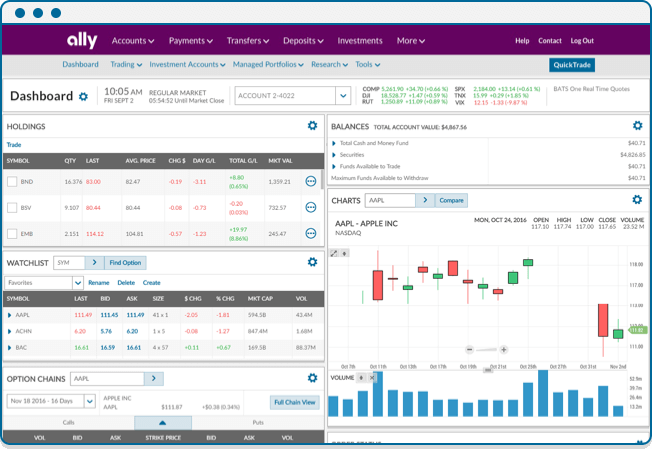Click Contact link
The height and width of the screenshot is (449, 652).
click(x=550, y=41)
